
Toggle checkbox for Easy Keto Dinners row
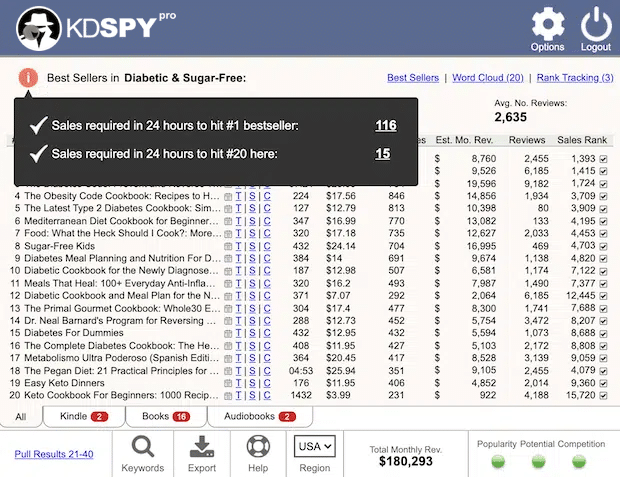[x=603, y=383]
